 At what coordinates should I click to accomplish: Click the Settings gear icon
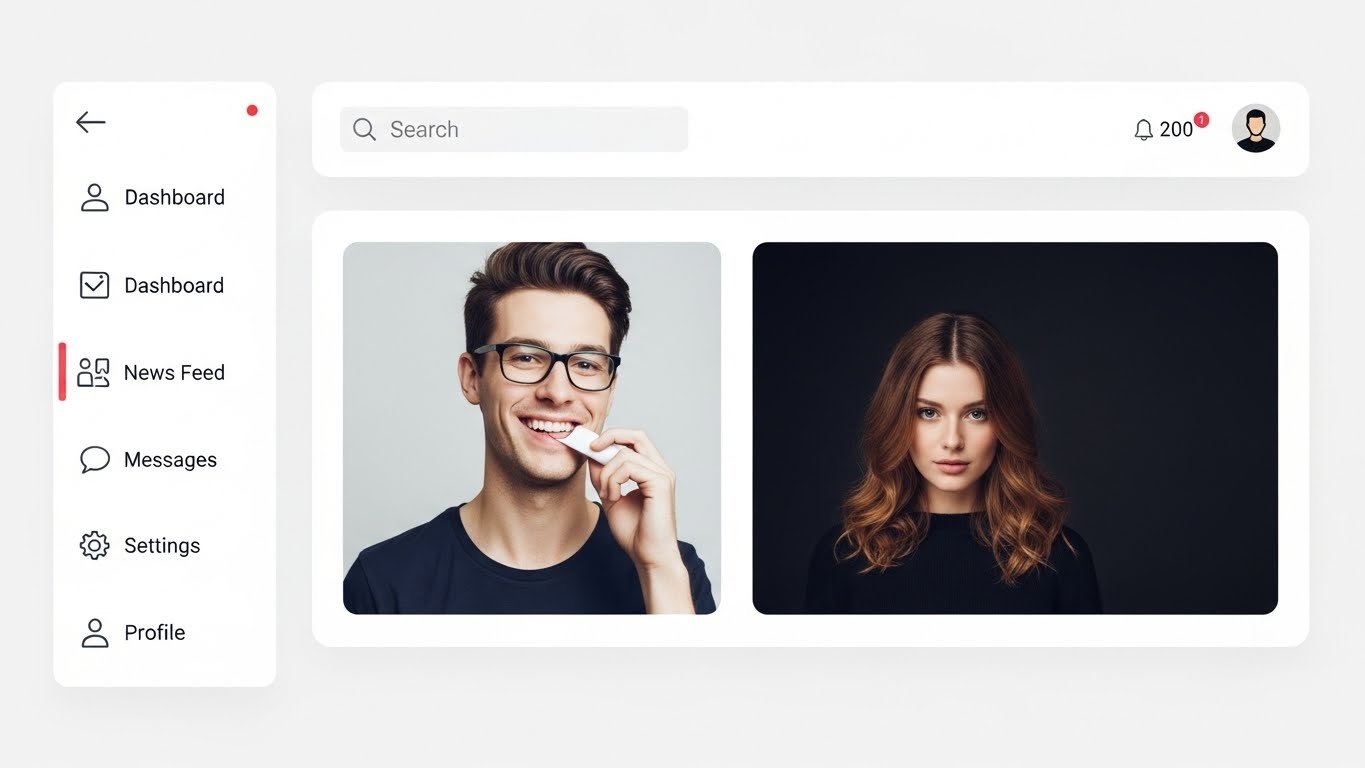click(94, 545)
